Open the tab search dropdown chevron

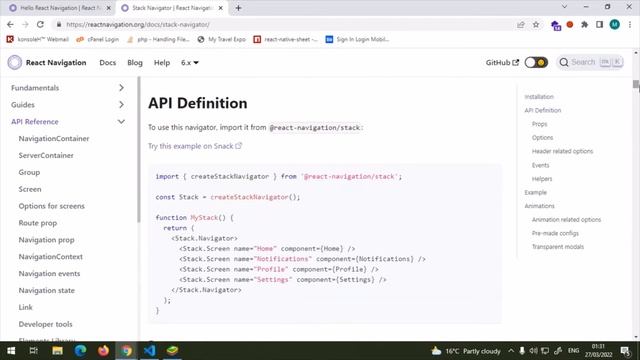pyautogui.click(x=564, y=7)
